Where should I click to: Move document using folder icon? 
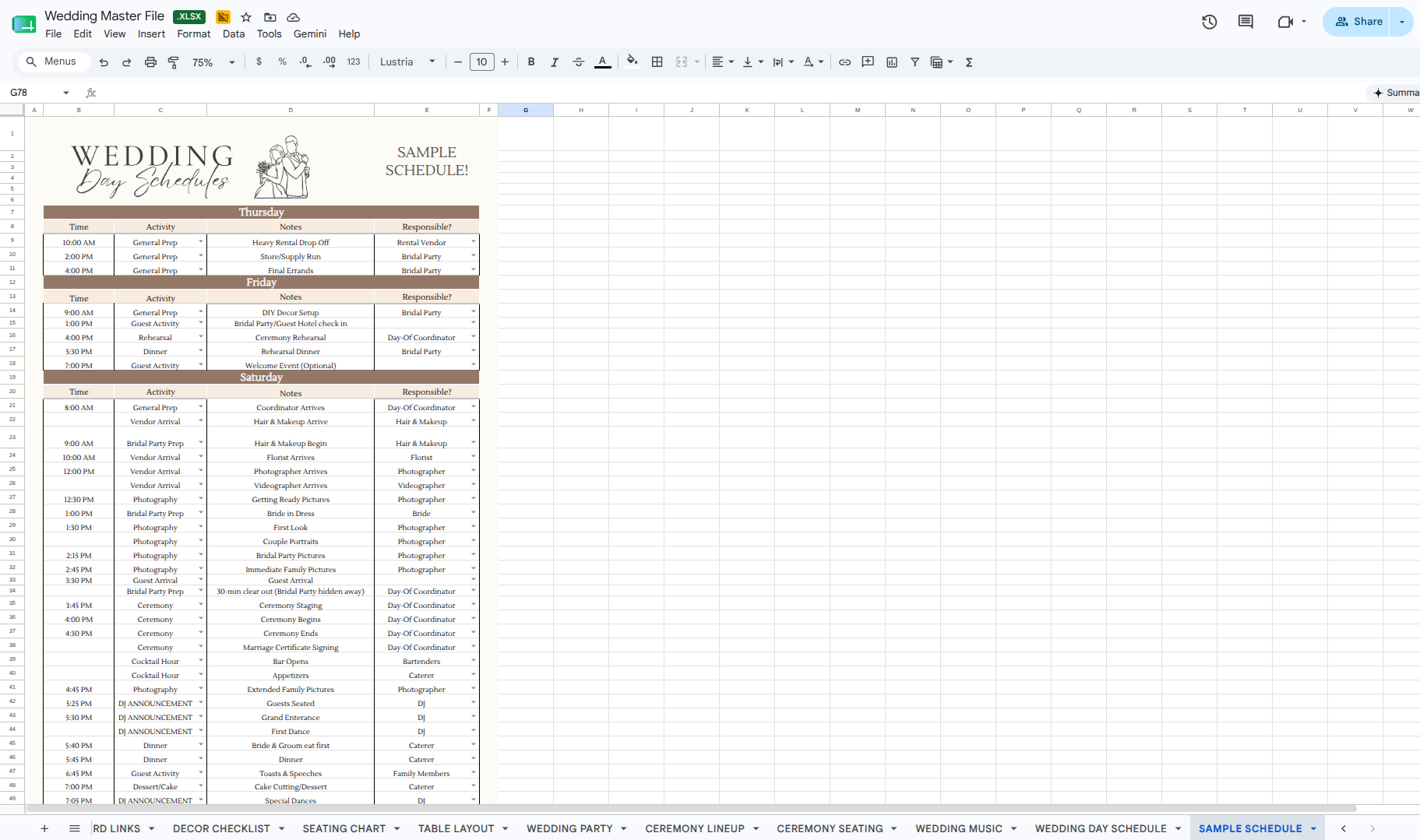[270, 17]
